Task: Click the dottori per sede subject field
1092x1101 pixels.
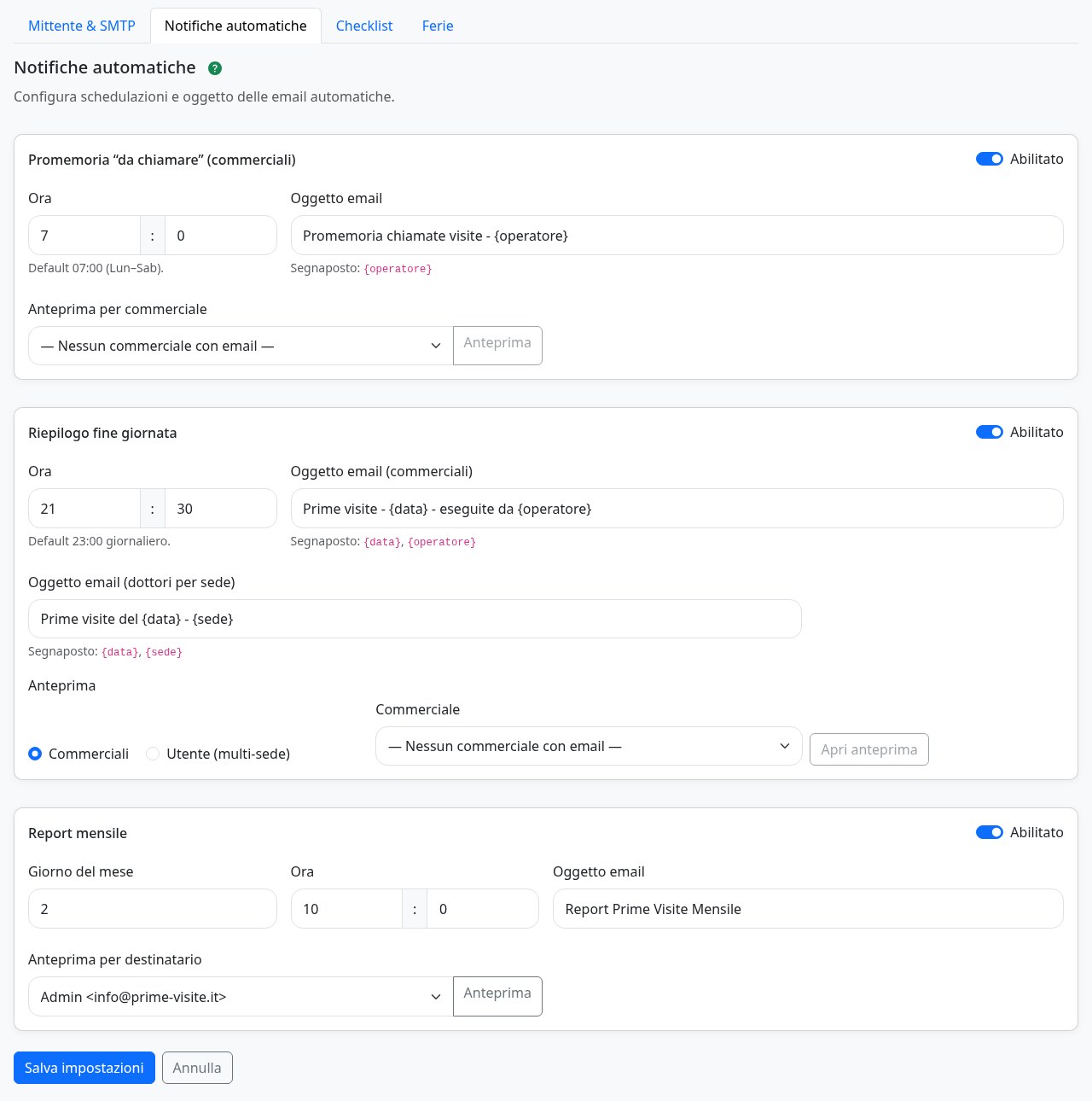Action: [415, 619]
